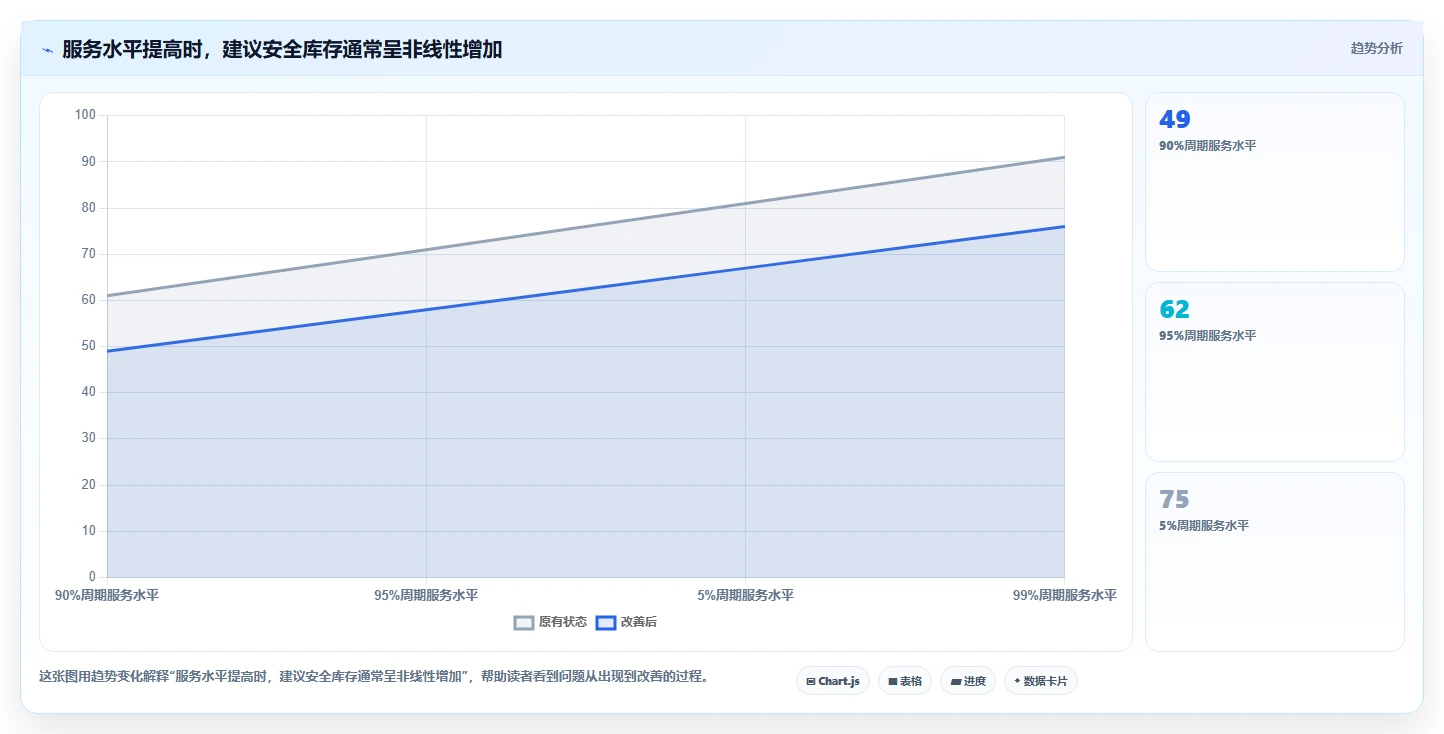
Task: Click 95%周期服务水平 caption under 62
Action: pos(1207,336)
